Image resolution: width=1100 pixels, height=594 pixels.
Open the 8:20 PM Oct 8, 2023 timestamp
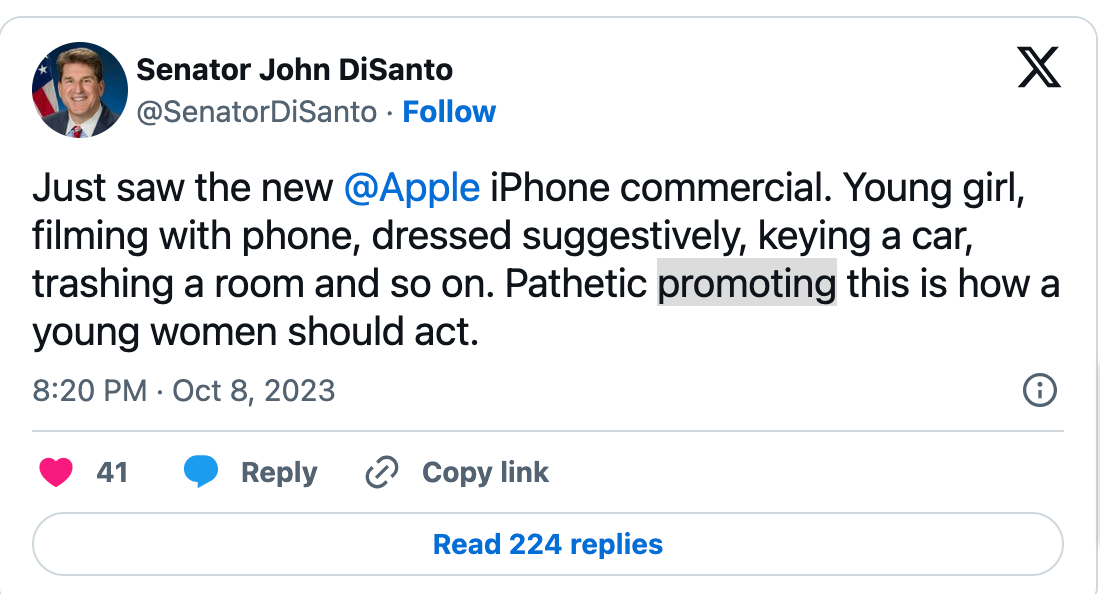[183, 390]
